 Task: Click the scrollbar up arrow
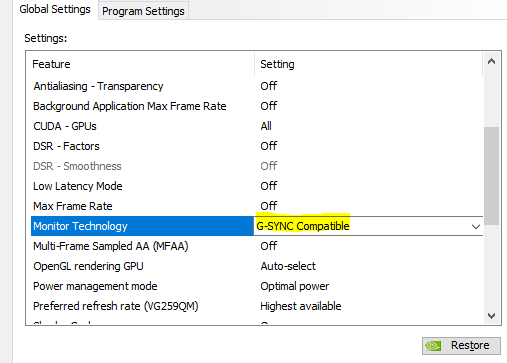coord(491,61)
